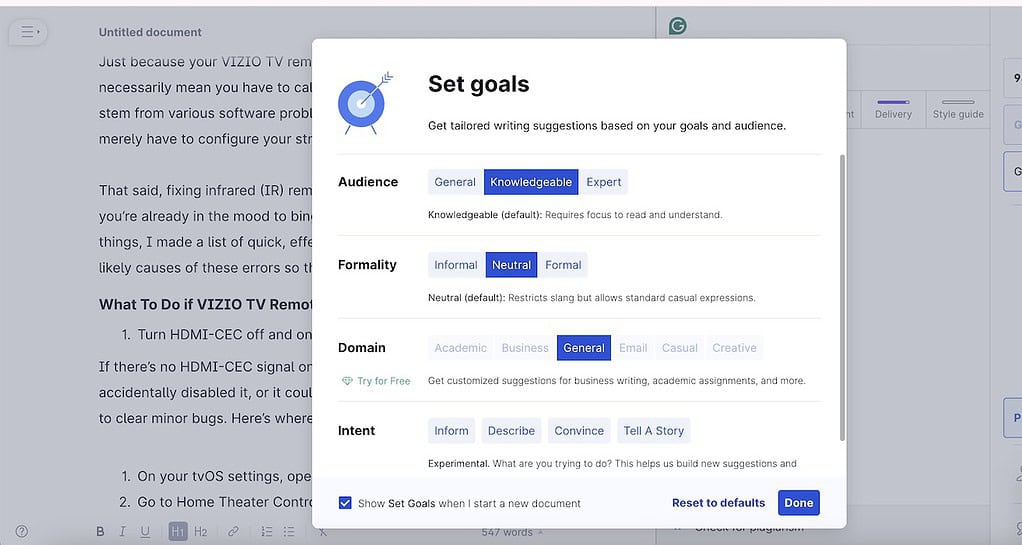Apply bold formatting in the bottom toolbar
The image size is (1022, 545).
(x=100, y=531)
